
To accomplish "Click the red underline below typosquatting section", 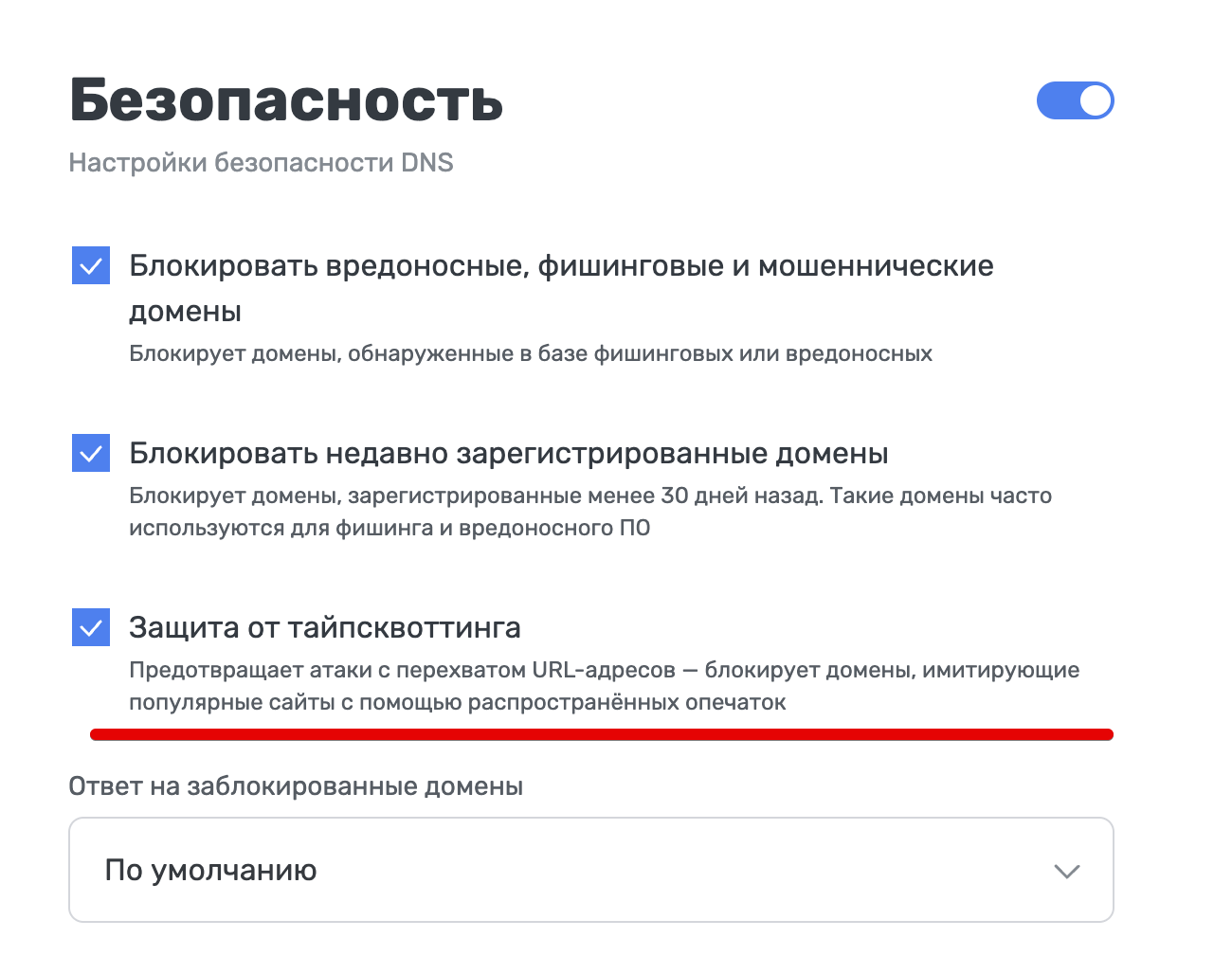I will 604,731.
